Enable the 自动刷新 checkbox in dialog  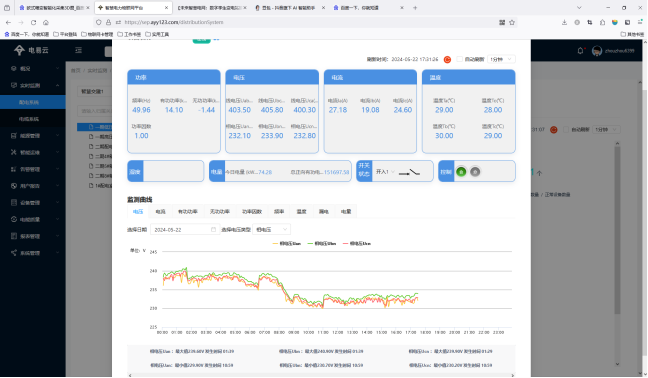459,59
